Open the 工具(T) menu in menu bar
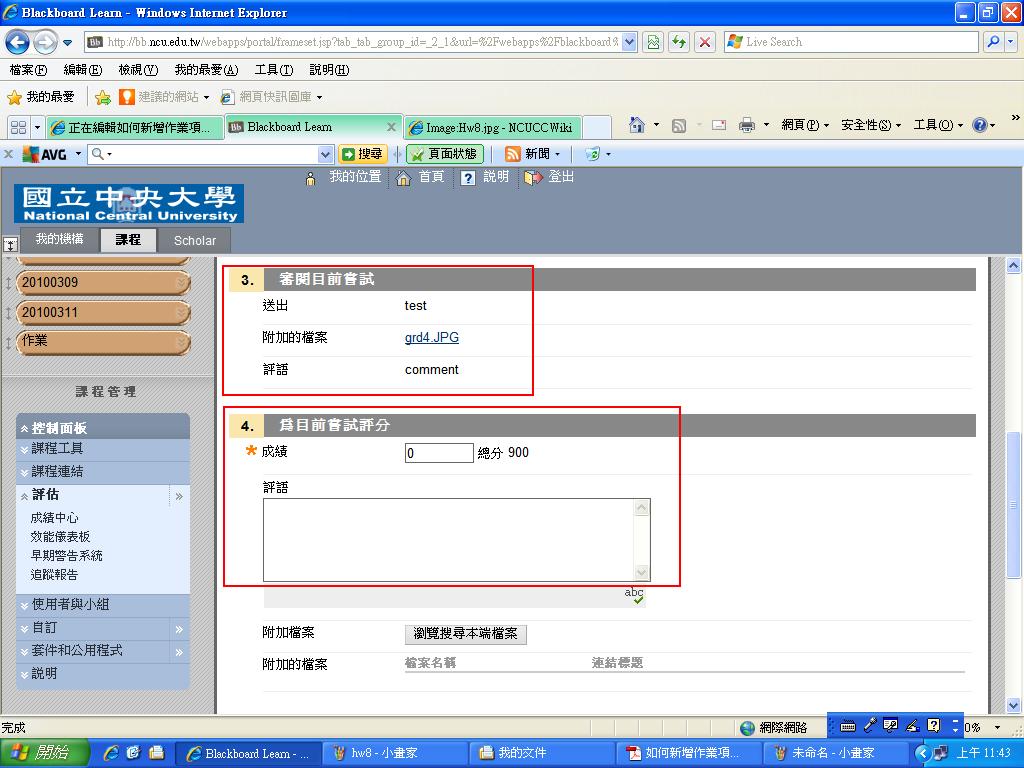This screenshot has height=768, width=1024. tap(273, 70)
